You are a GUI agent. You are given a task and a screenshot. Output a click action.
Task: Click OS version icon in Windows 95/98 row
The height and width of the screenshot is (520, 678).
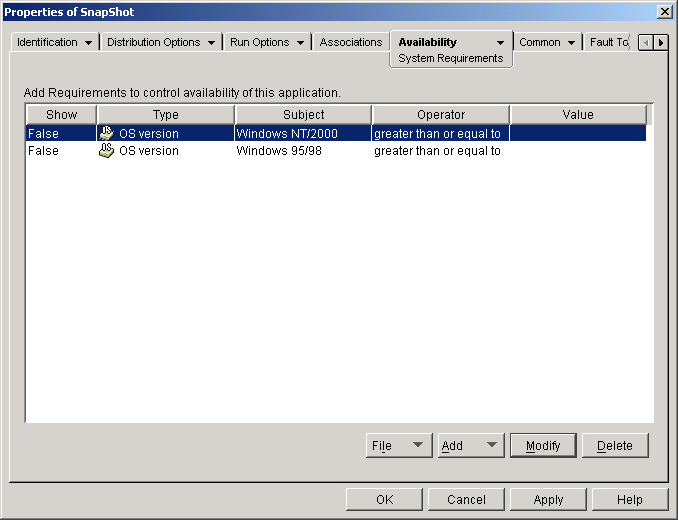(x=106, y=150)
